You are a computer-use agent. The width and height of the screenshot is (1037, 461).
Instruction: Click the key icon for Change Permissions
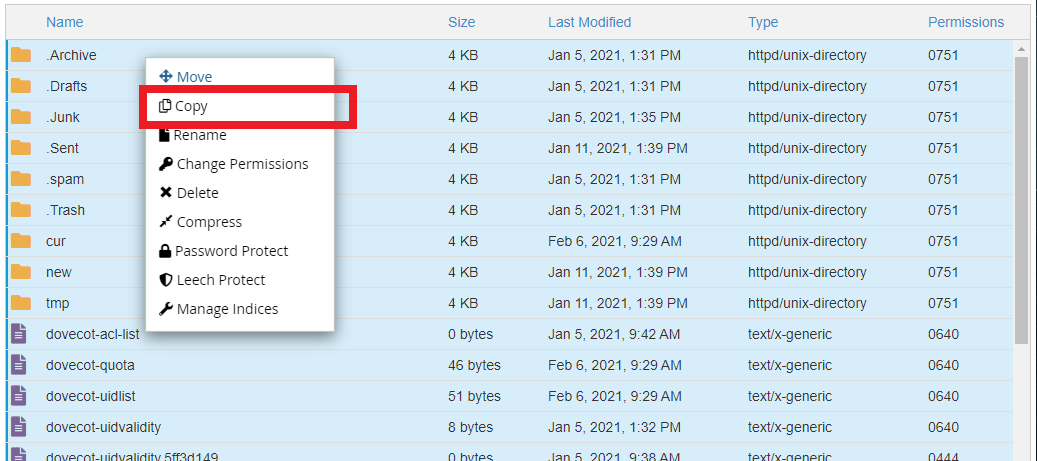166,164
